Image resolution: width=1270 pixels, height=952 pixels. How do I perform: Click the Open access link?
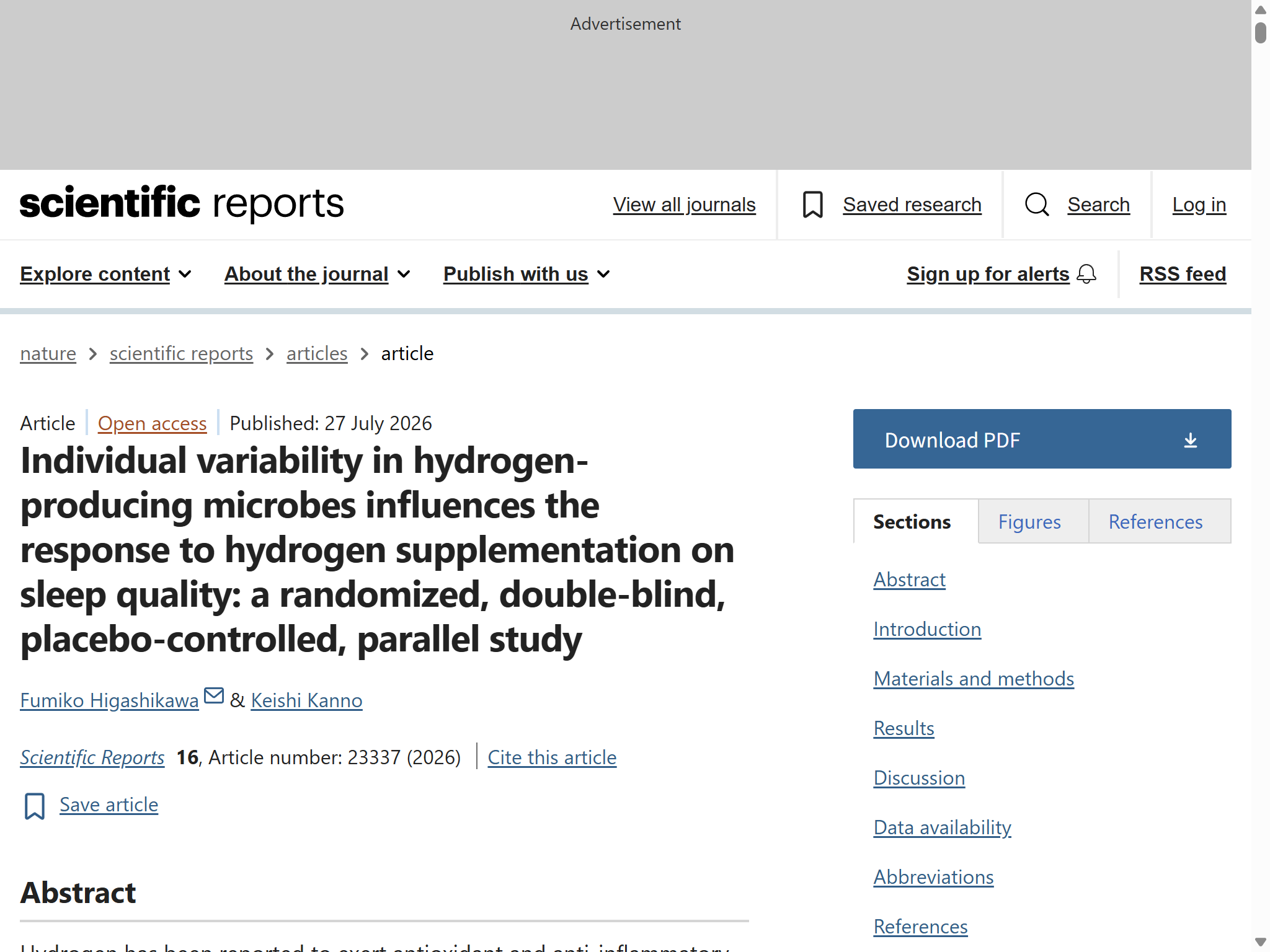(152, 423)
